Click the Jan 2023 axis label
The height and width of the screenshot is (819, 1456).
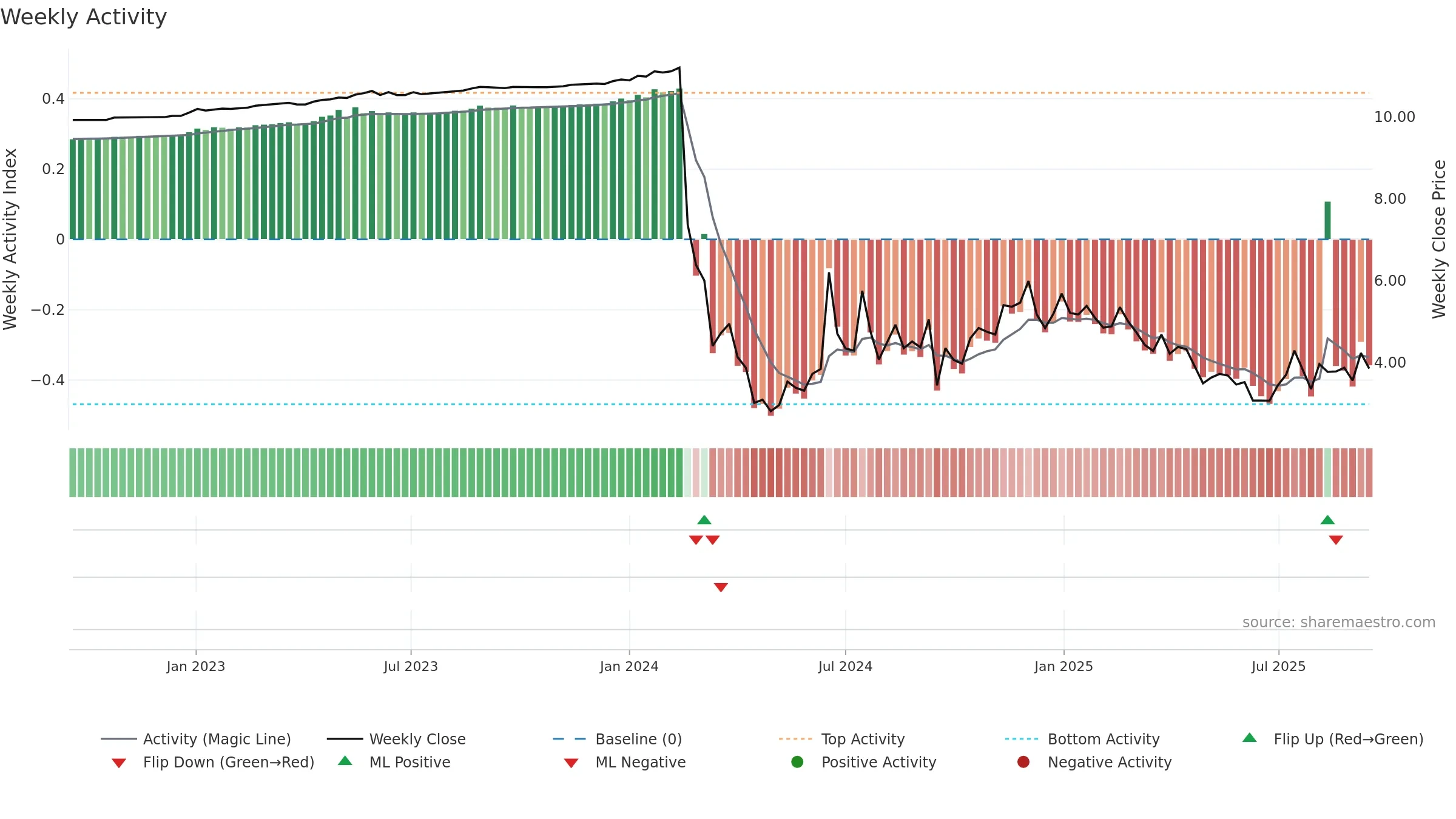[x=196, y=666]
